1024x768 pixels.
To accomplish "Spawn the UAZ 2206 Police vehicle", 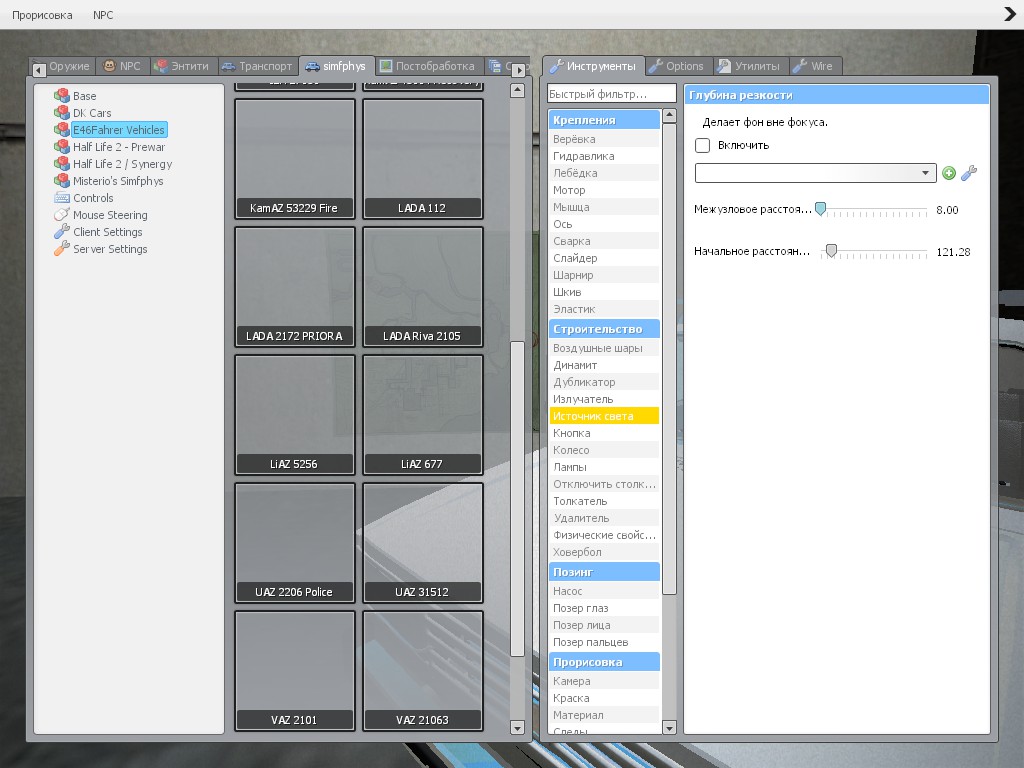I will 295,543.
